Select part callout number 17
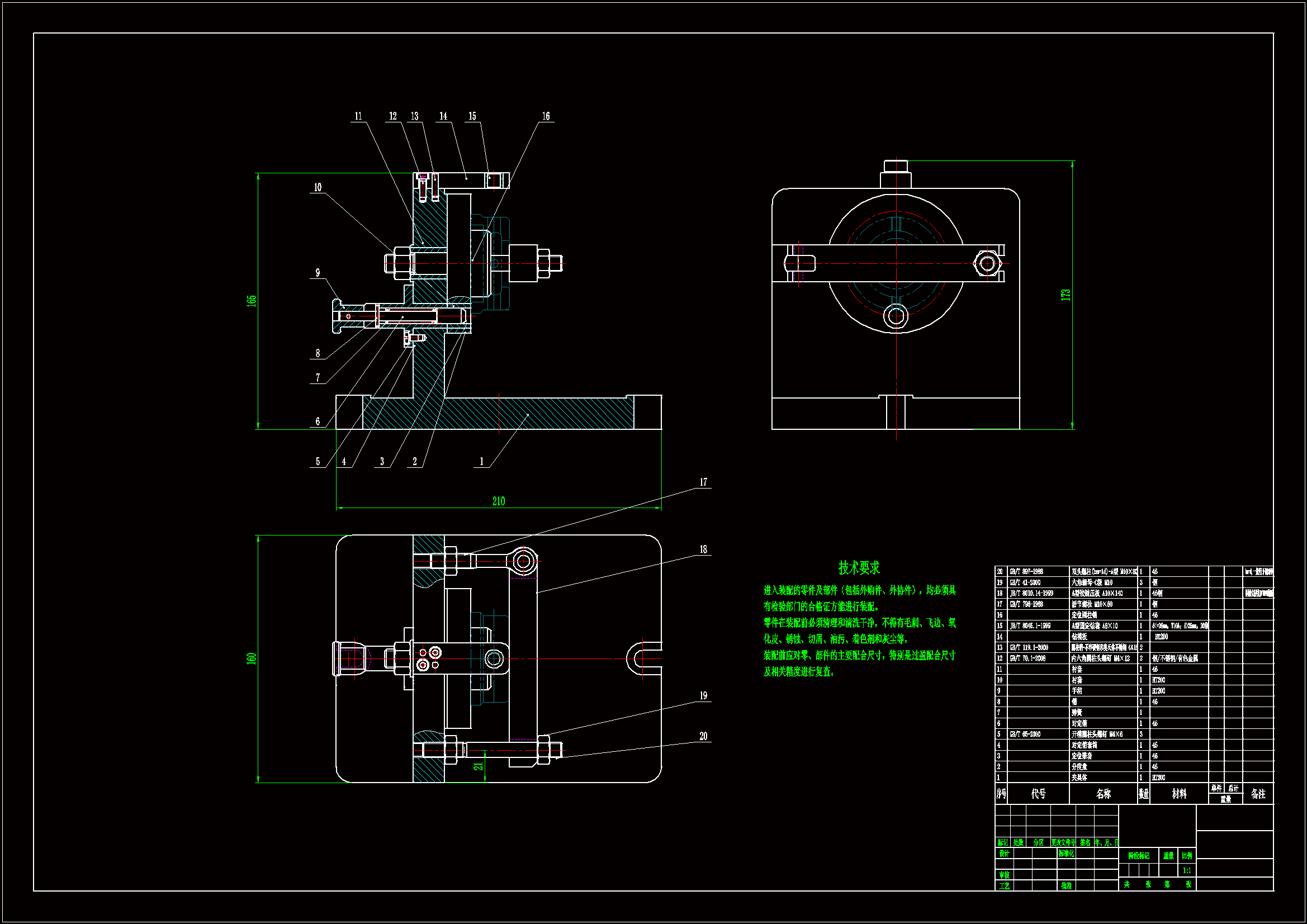The image size is (1307, 924). click(703, 482)
